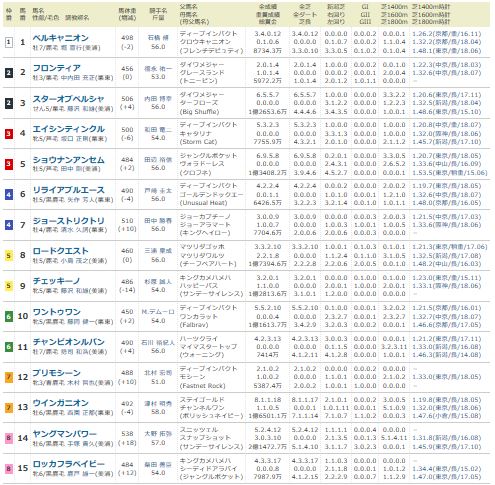Select the ショウナンアンセム name link

[x=68, y=160]
